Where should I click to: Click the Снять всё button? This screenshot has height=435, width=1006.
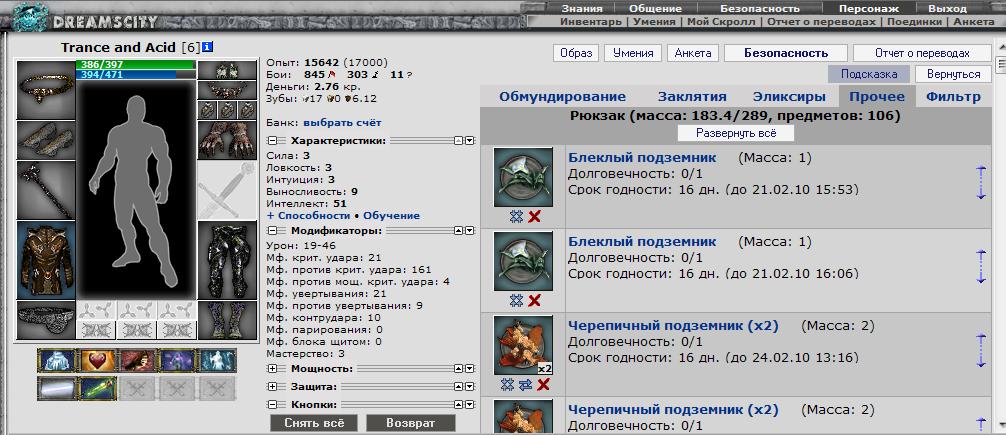pyautogui.click(x=314, y=423)
